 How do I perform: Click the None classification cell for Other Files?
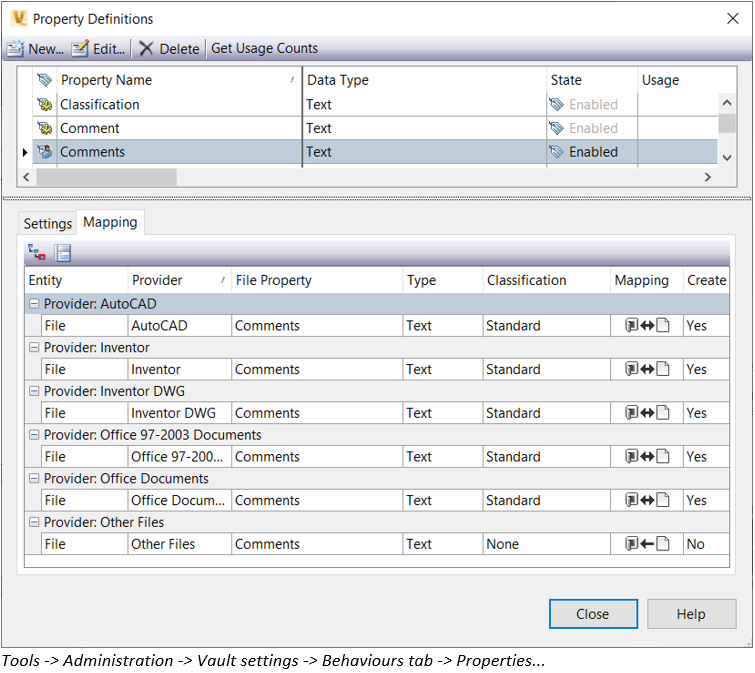pos(547,544)
